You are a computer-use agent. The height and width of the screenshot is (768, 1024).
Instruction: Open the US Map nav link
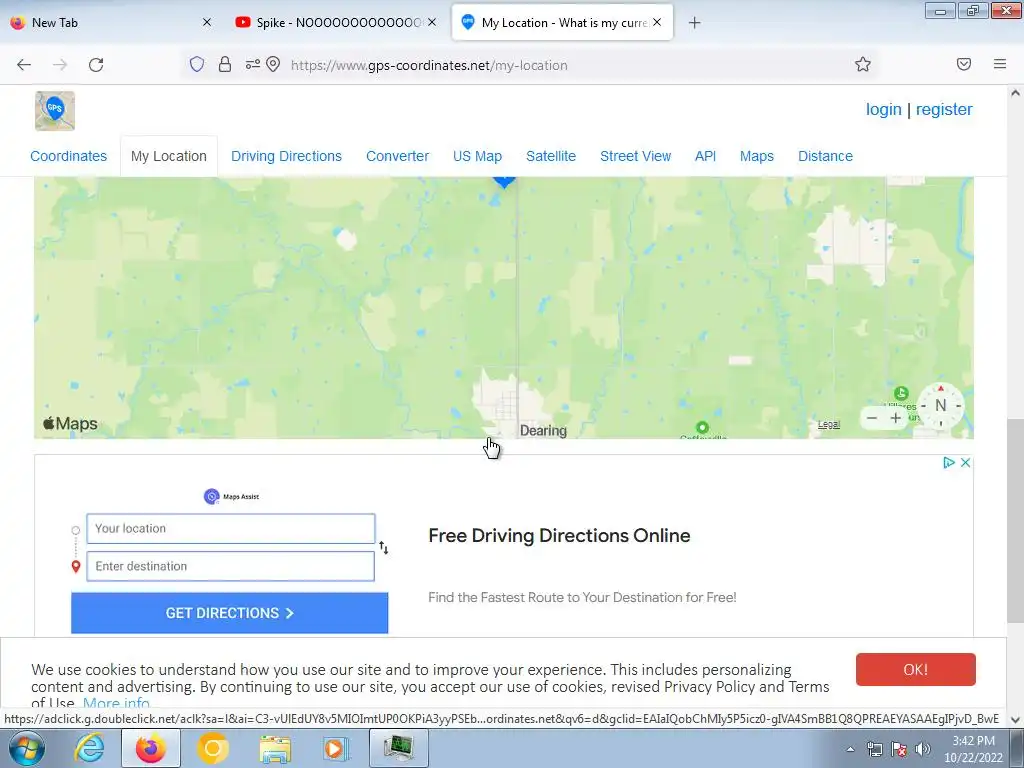point(477,156)
